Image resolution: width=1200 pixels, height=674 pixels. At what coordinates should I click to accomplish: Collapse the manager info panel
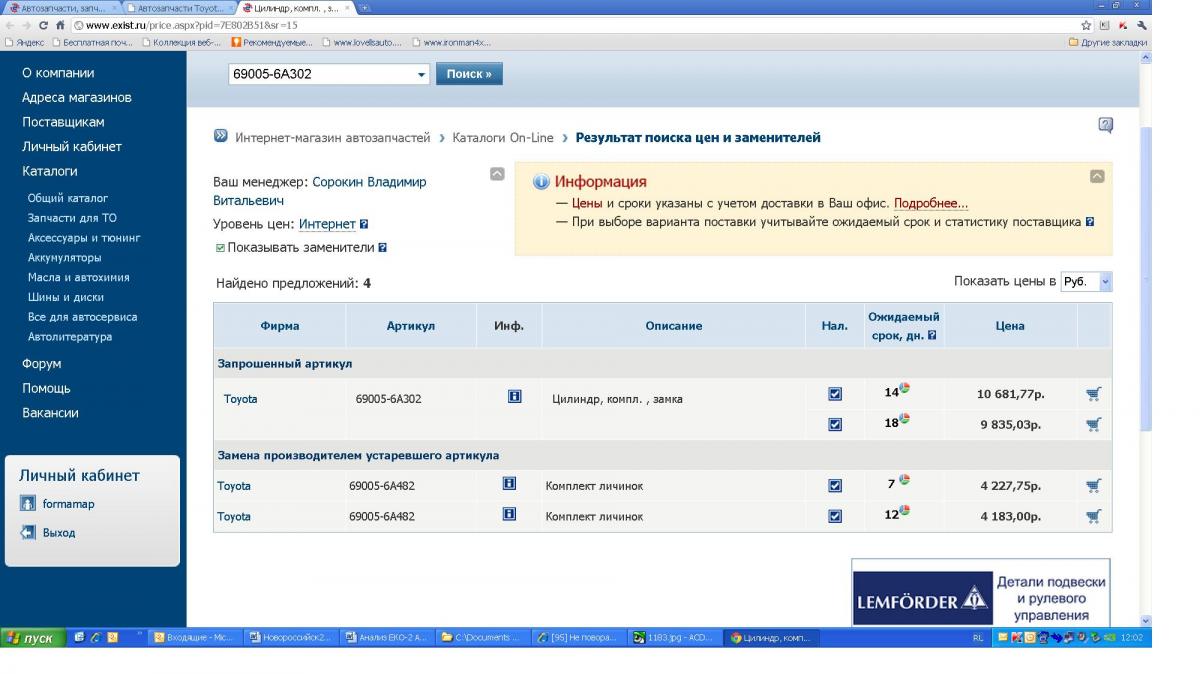coord(497,174)
